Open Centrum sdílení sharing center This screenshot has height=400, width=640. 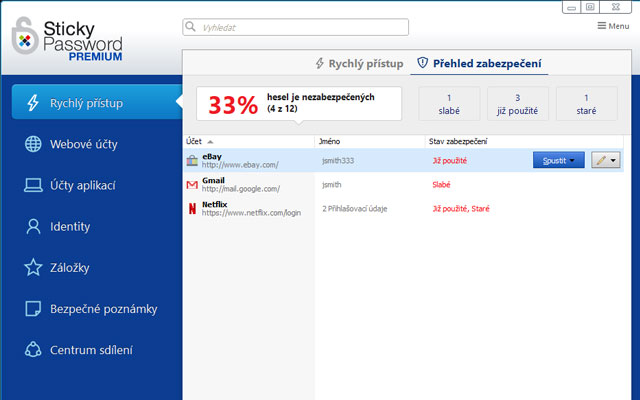coord(90,350)
